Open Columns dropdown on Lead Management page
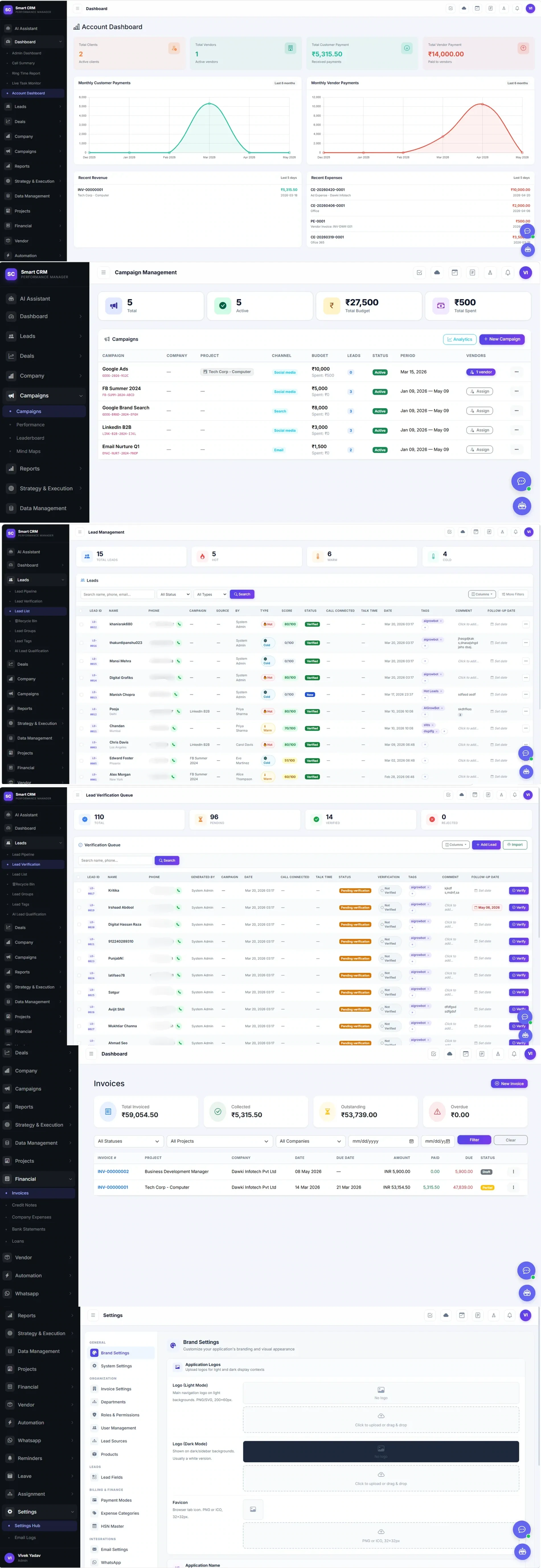This screenshot has width=541, height=1568. (x=482, y=594)
